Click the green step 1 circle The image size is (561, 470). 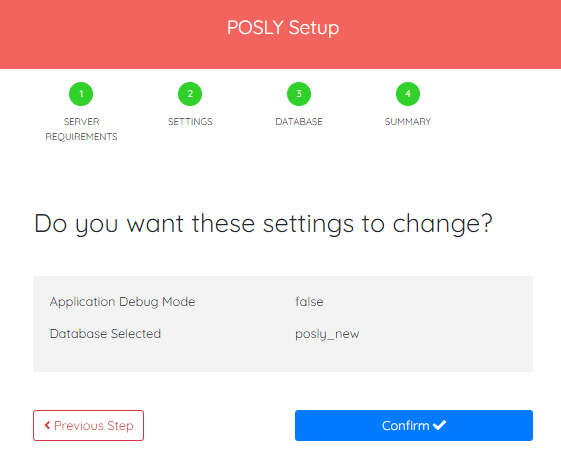(x=81, y=94)
